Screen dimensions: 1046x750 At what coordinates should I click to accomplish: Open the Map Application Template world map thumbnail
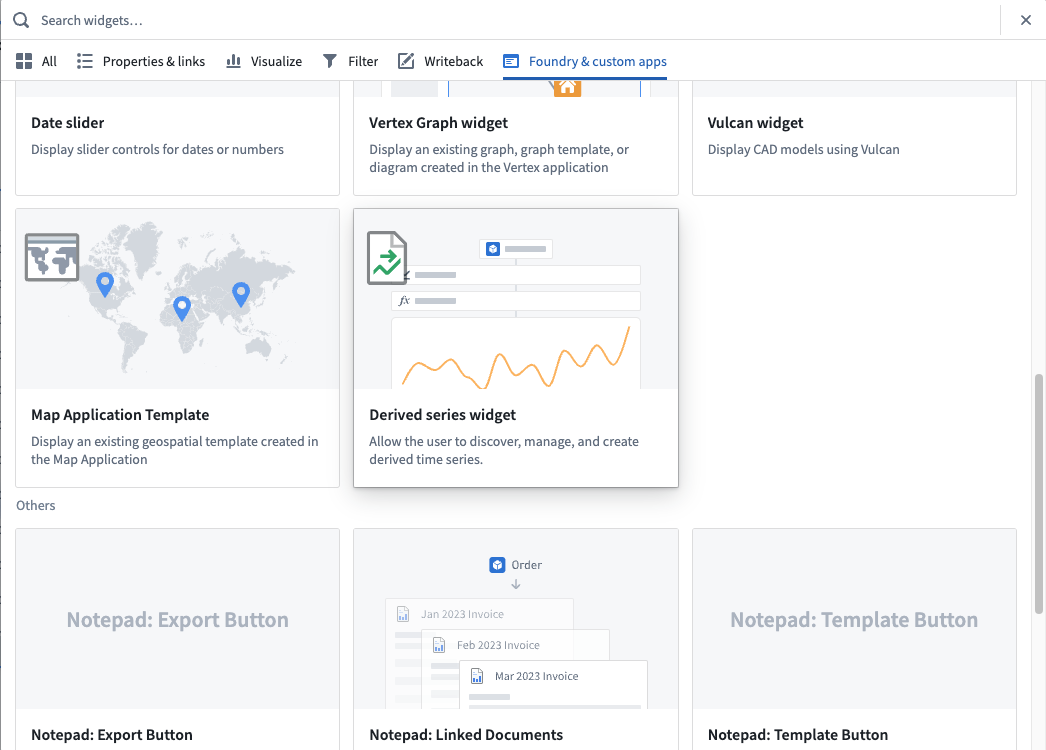point(177,299)
